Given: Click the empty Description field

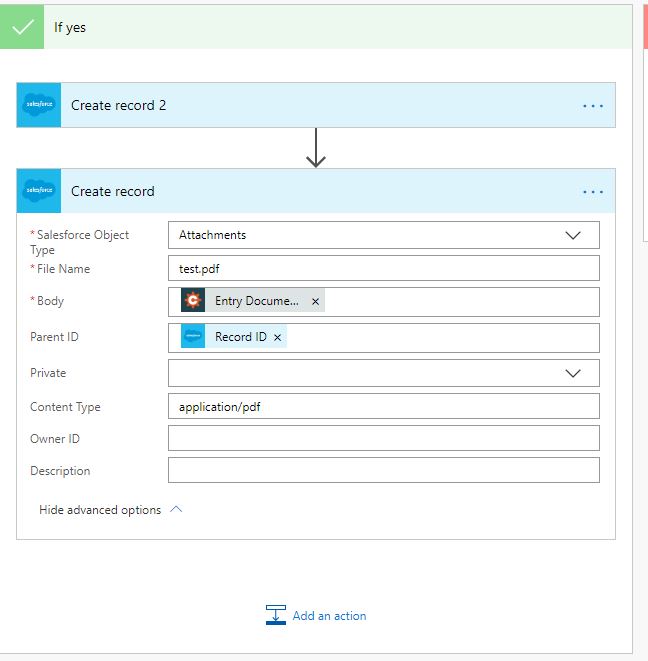Looking at the screenshot, I should coord(384,470).
